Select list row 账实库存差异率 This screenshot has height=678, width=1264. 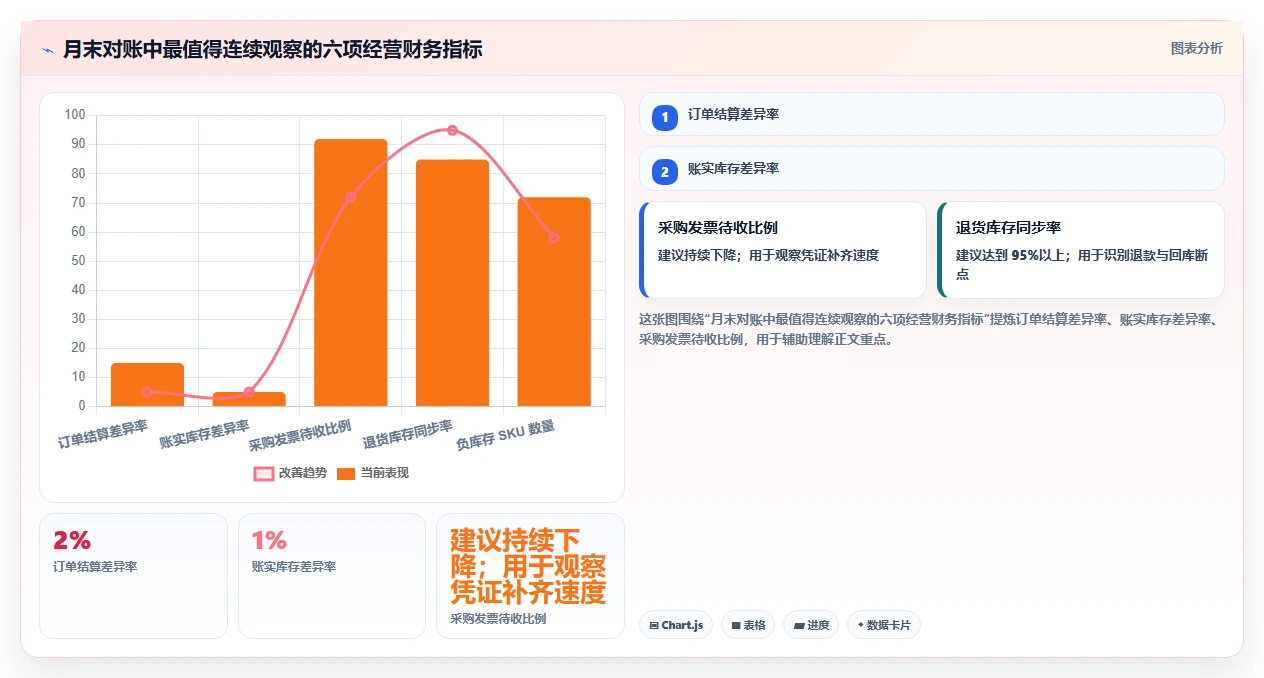pos(932,168)
